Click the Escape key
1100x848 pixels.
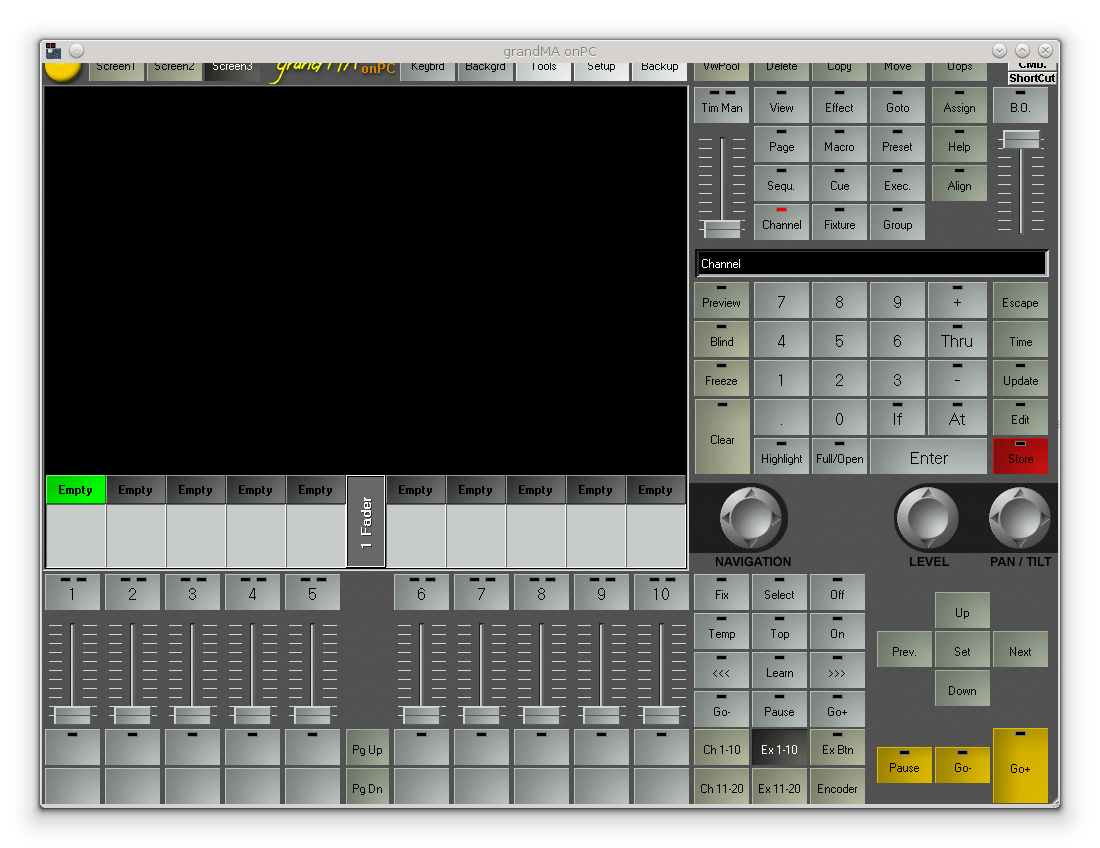click(1020, 300)
